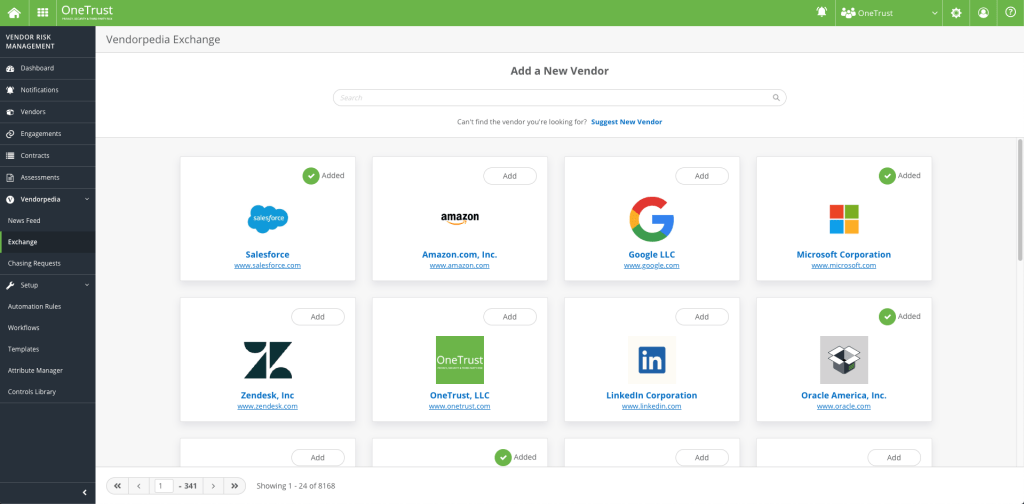Click the search magnifier icon
The width and height of the screenshot is (1024, 504).
point(776,97)
